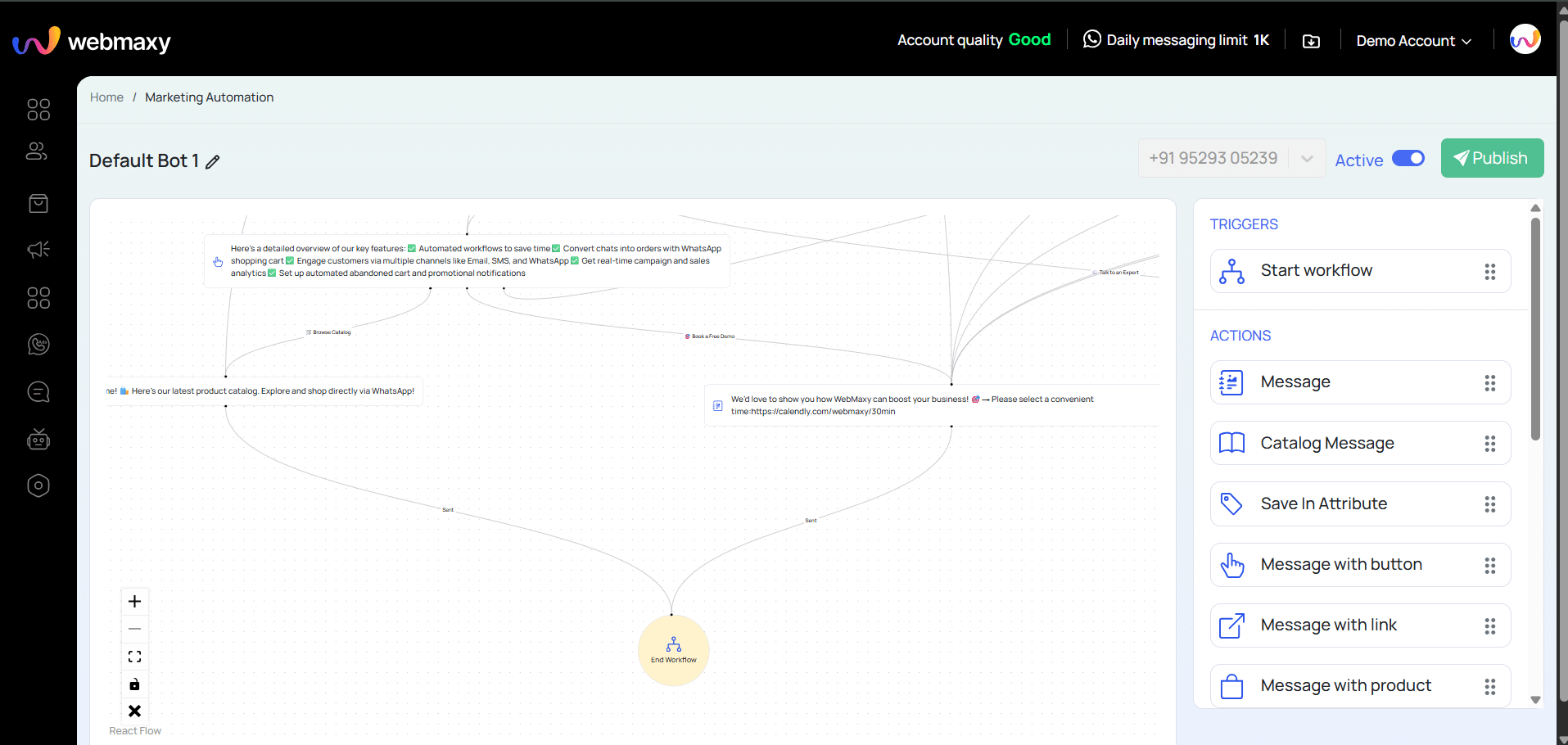Open the Demo Account dropdown
The height and width of the screenshot is (745, 1568).
point(1414,41)
